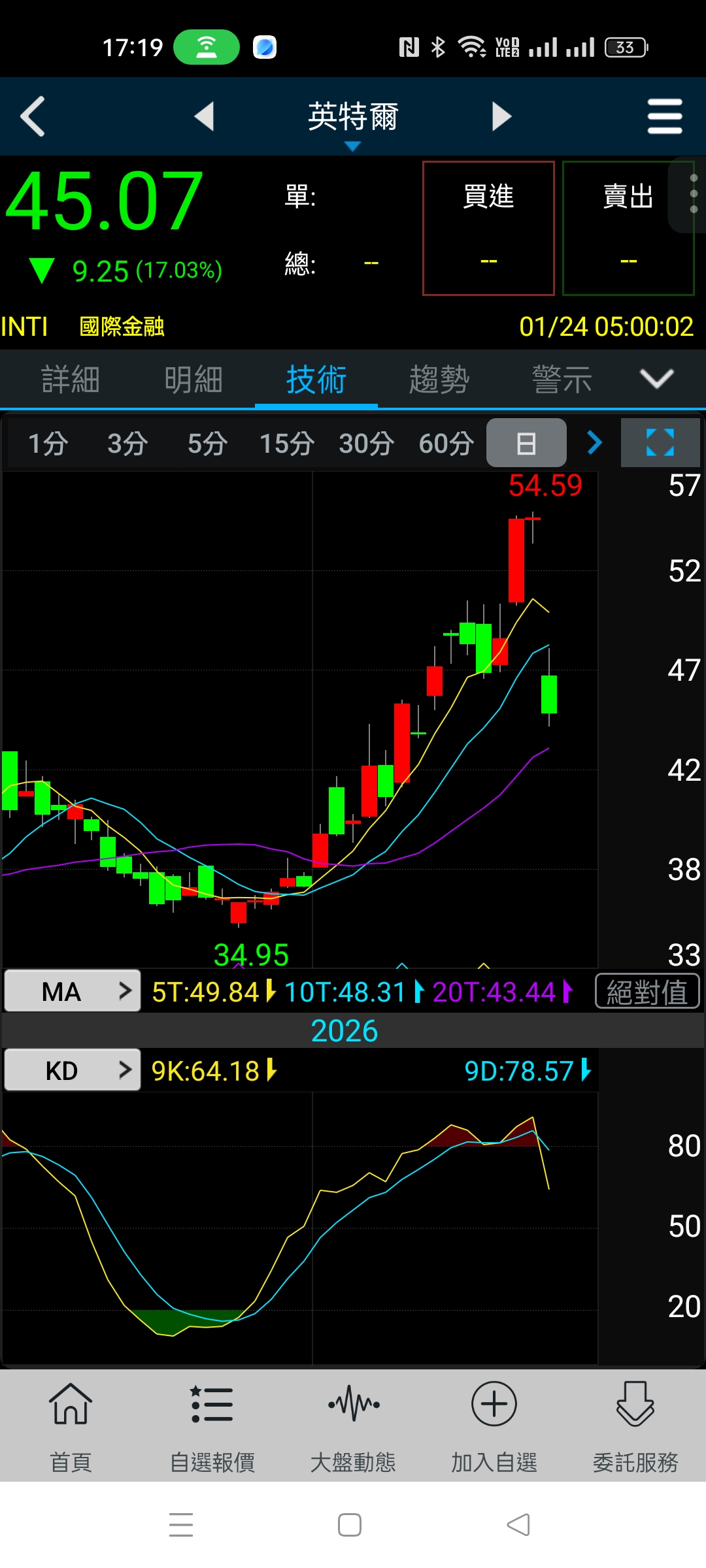Switch to the 趨勢 tab

tap(439, 380)
